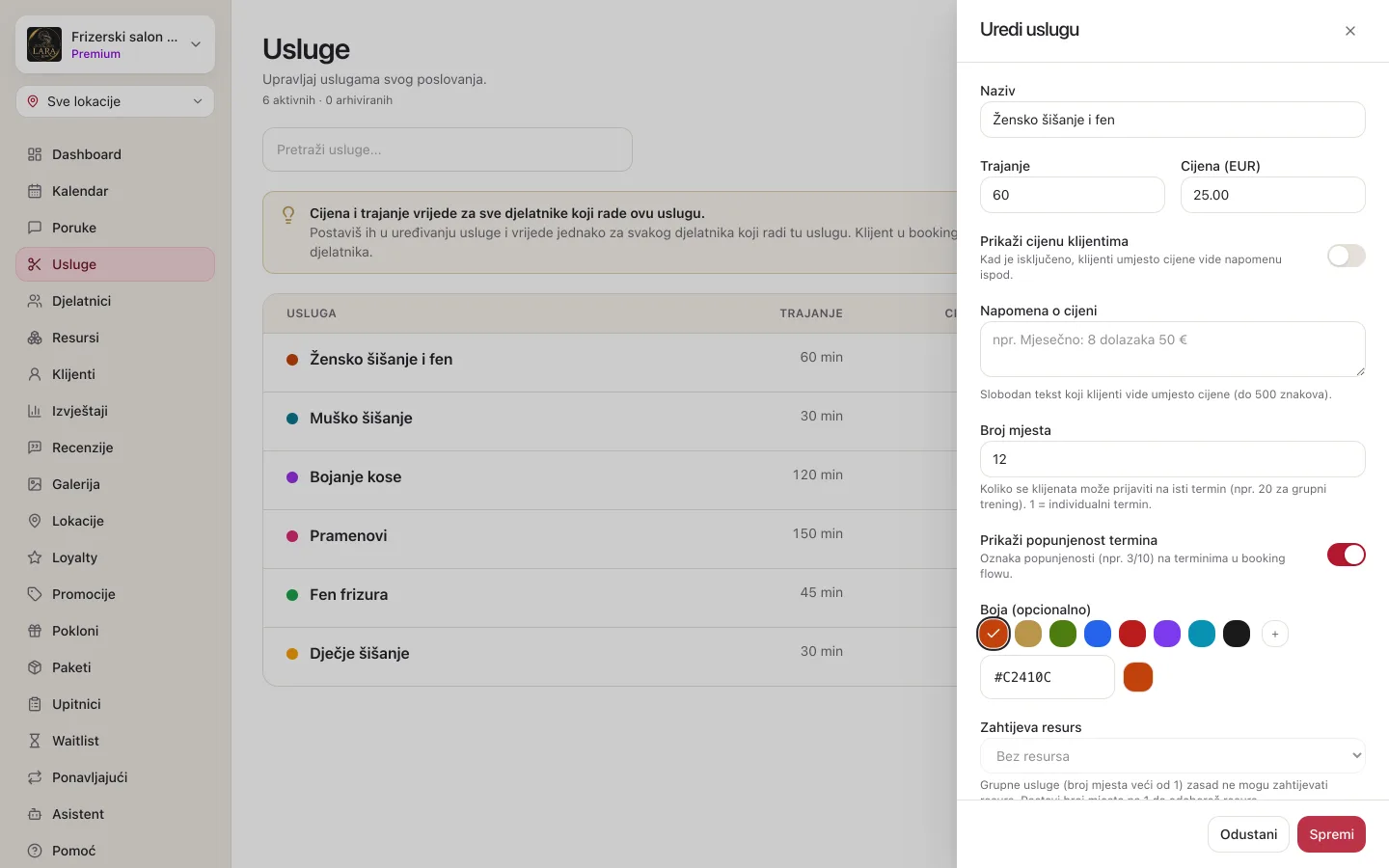This screenshot has width=1389, height=868.
Task: Click the Kalendar calendar icon in sidebar
Action: pos(35,191)
